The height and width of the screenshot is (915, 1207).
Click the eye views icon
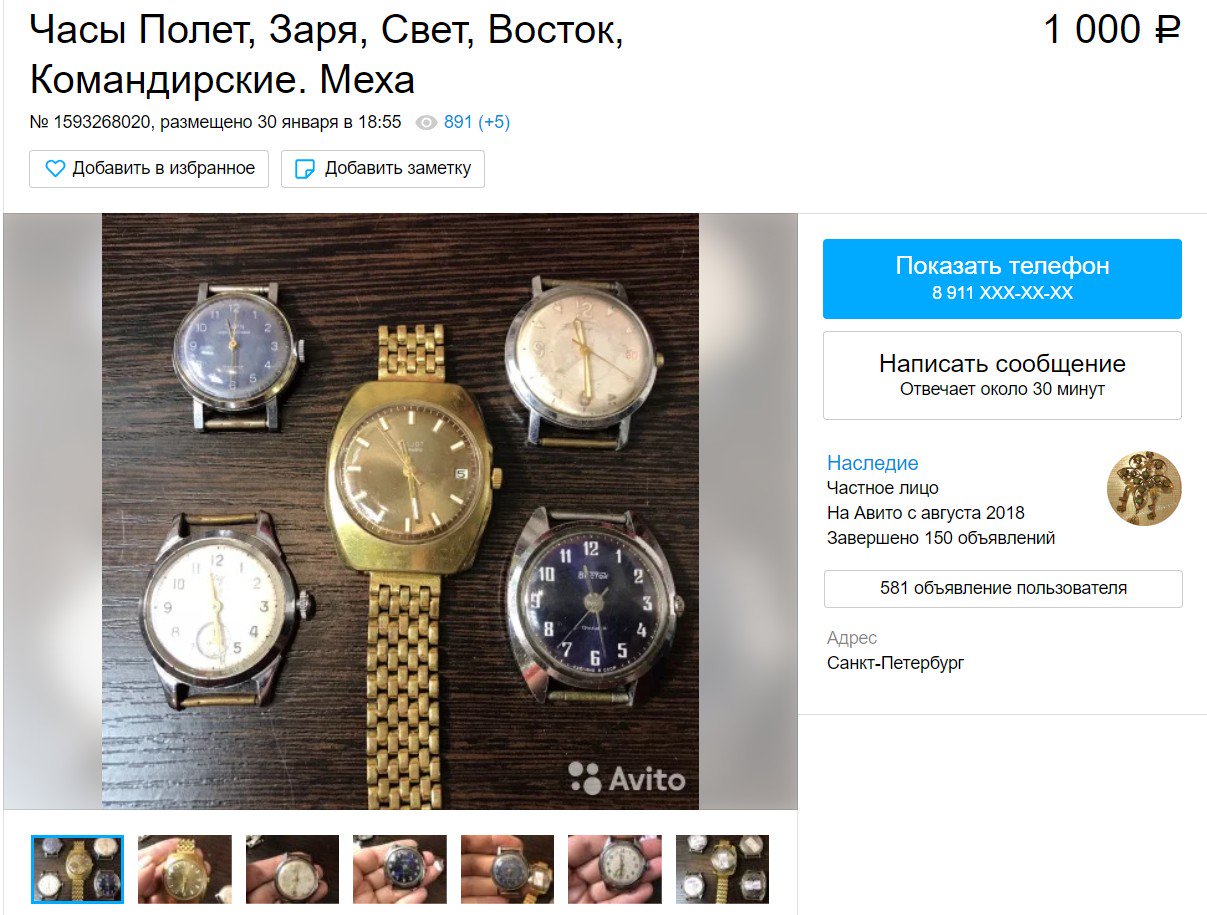(427, 123)
